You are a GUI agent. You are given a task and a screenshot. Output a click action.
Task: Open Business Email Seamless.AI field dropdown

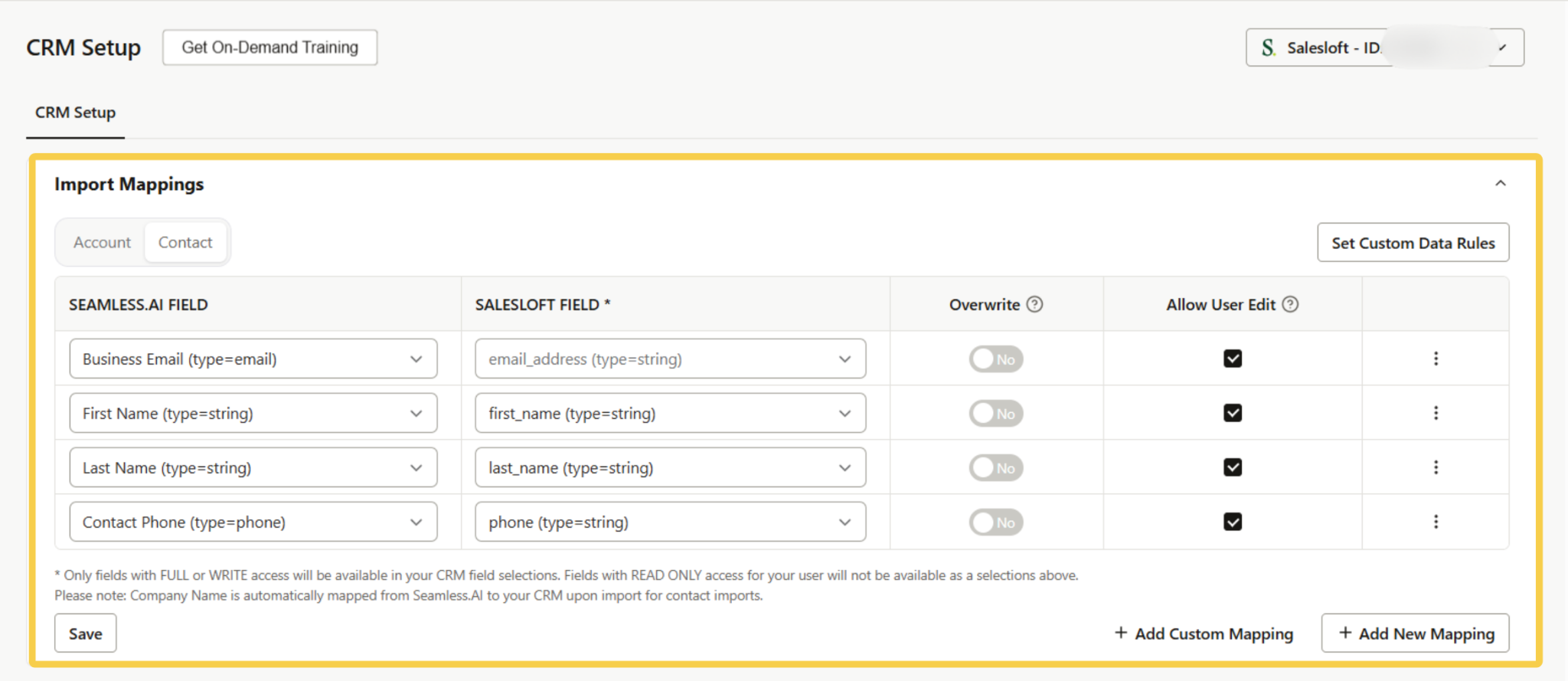click(253, 359)
